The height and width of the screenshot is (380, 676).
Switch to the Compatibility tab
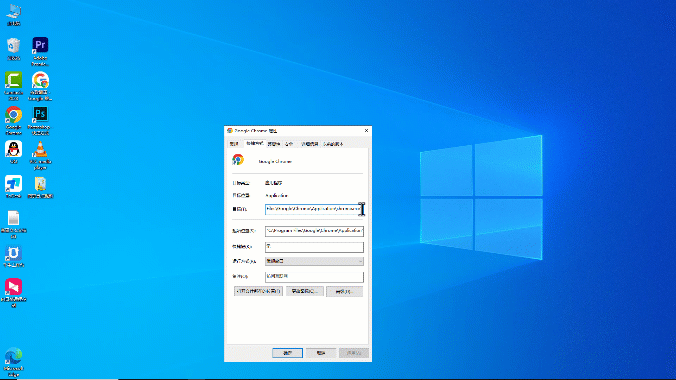tap(274, 144)
